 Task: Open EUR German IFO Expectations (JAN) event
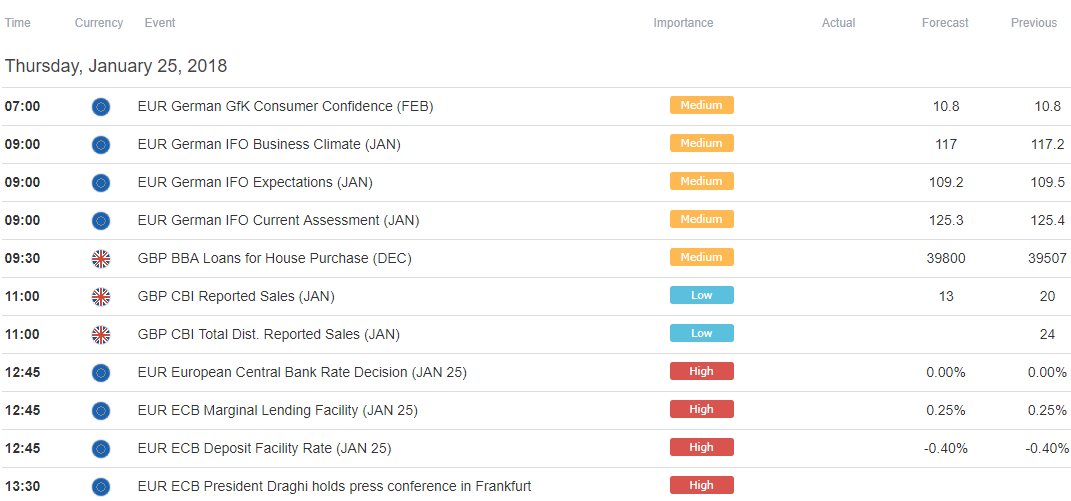point(255,182)
